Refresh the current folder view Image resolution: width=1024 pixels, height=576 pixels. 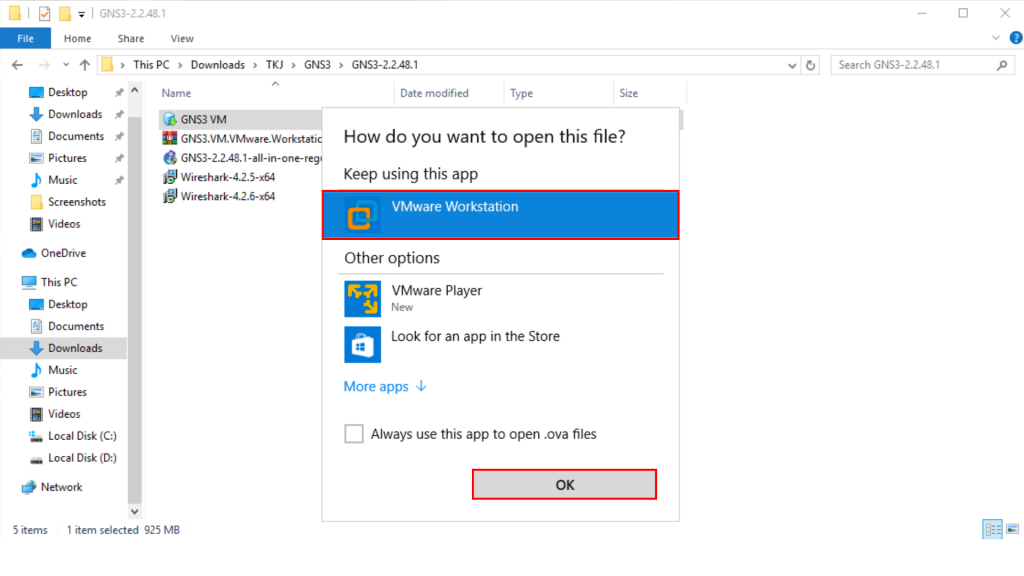[811, 65]
